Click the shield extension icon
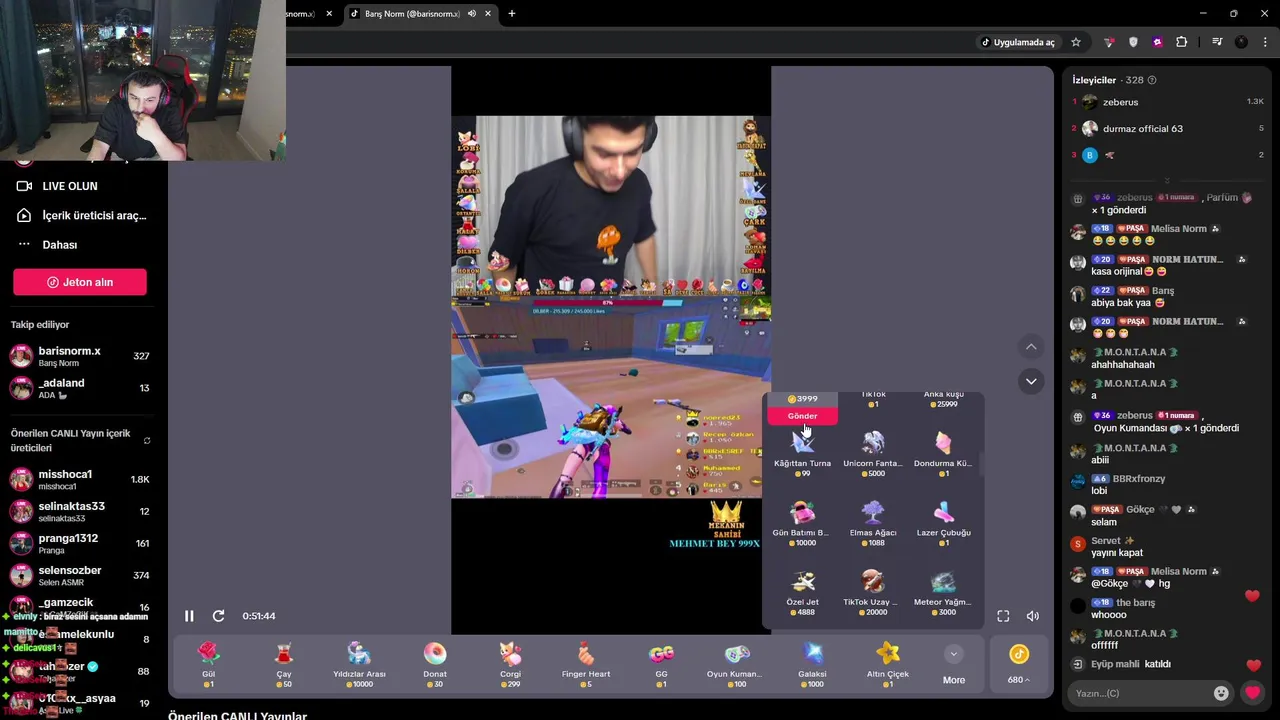 (x=1133, y=42)
